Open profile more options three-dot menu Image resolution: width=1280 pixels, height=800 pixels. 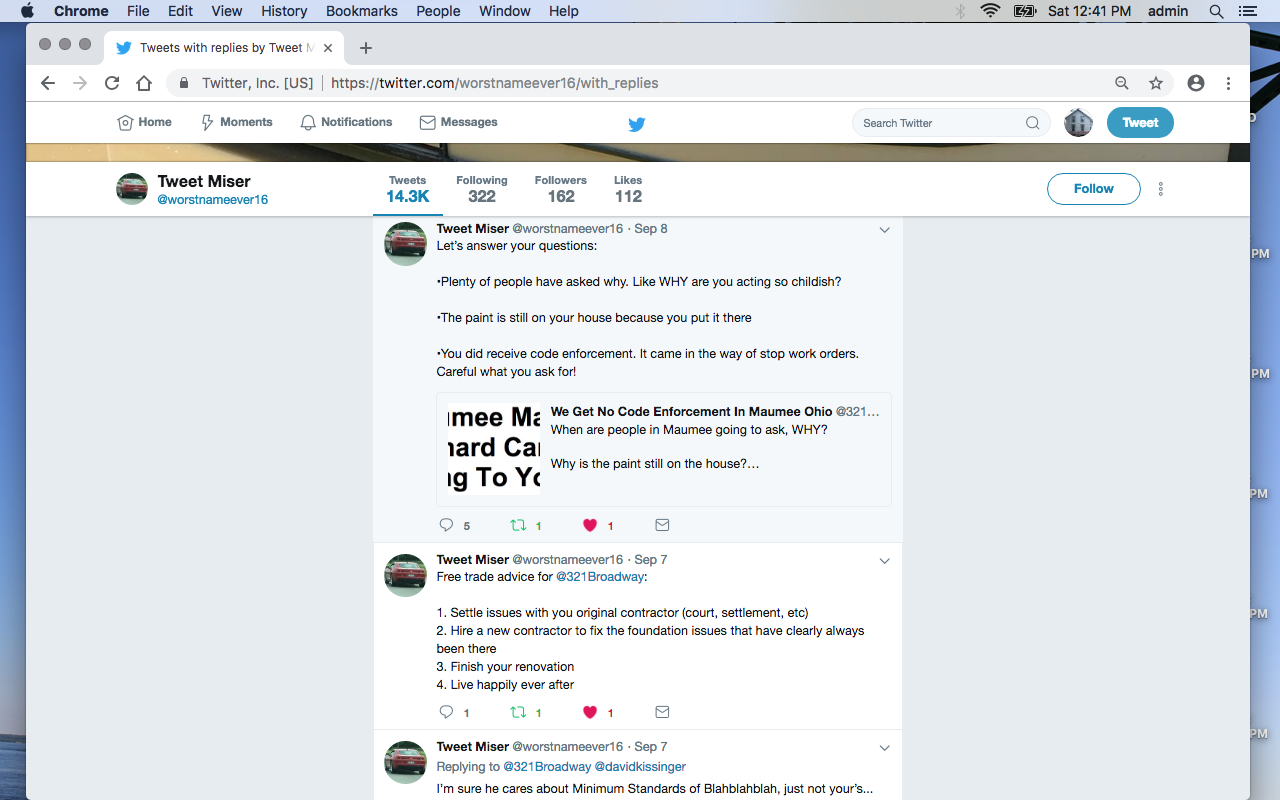tap(1161, 189)
